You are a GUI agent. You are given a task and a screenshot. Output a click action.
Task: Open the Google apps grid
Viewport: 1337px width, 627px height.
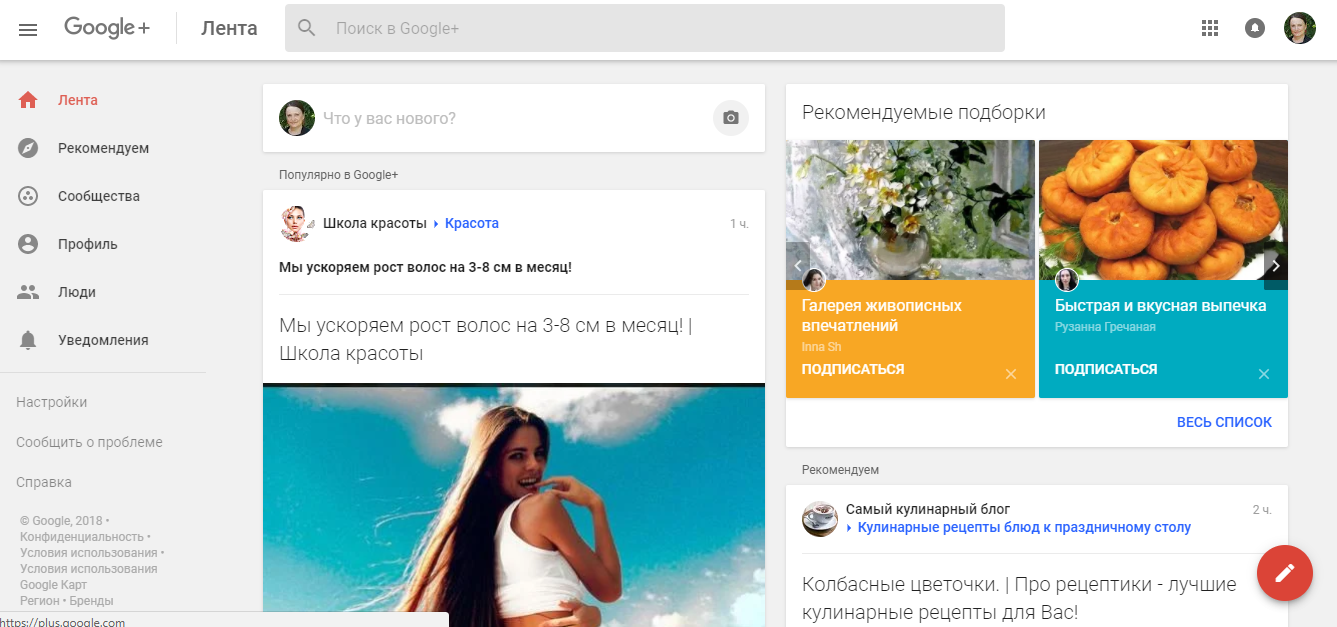[x=1209, y=28]
